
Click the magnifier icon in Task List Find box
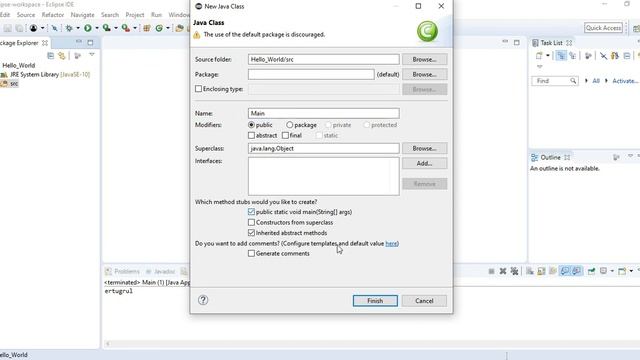pos(573,81)
